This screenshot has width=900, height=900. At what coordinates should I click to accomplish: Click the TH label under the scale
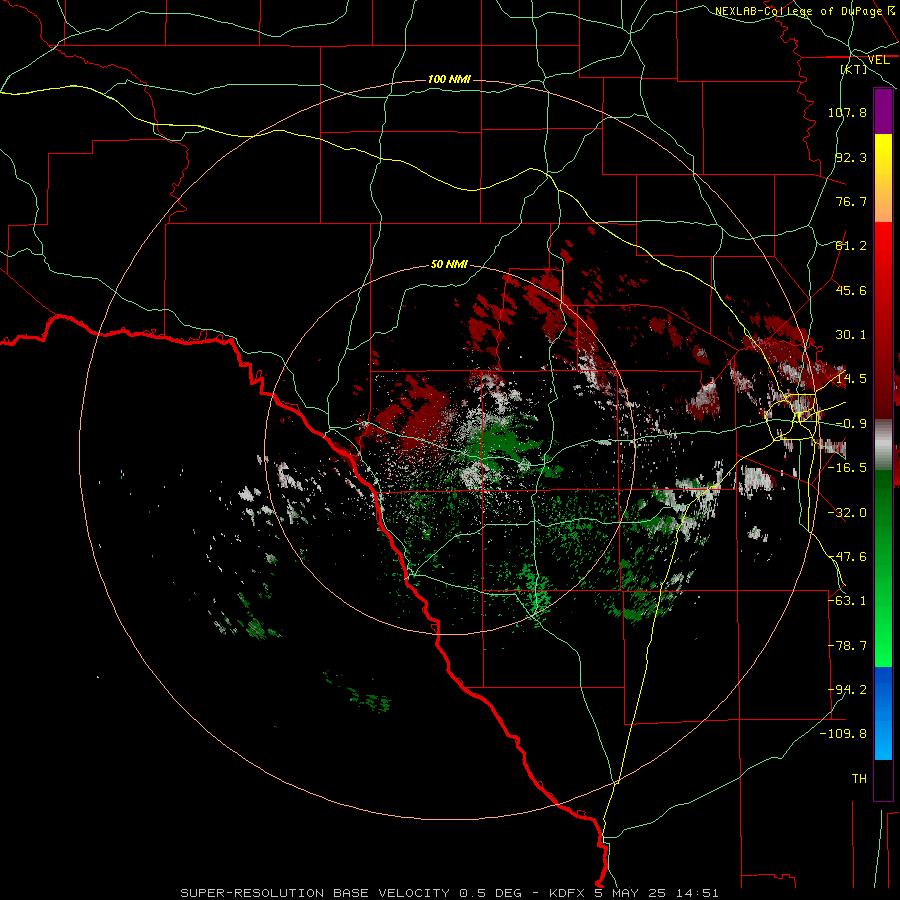(859, 779)
